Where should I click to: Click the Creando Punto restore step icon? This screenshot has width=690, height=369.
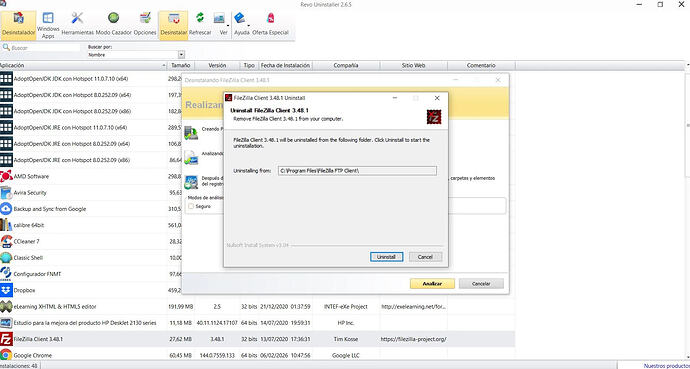coord(191,132)
